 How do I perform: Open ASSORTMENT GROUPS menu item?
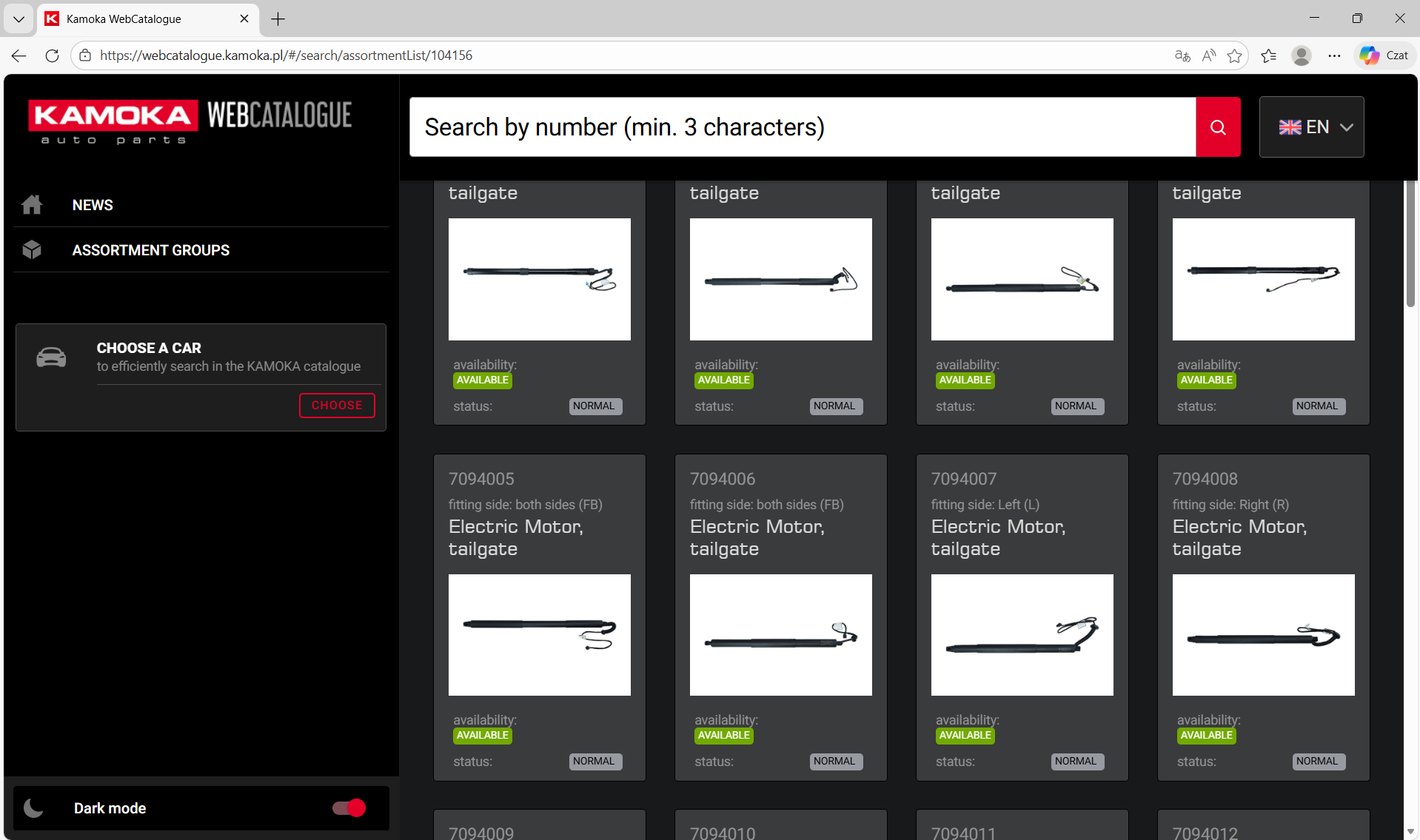pos(151,250)
